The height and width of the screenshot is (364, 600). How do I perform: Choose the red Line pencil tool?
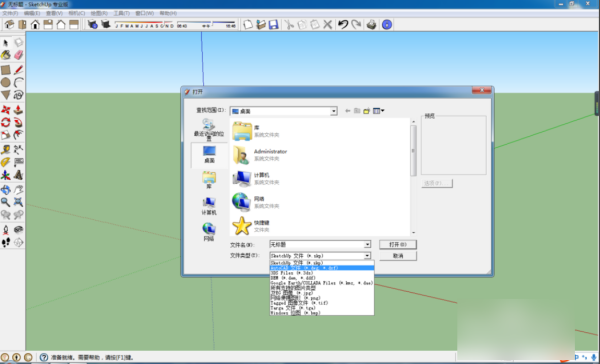[18, 70]
